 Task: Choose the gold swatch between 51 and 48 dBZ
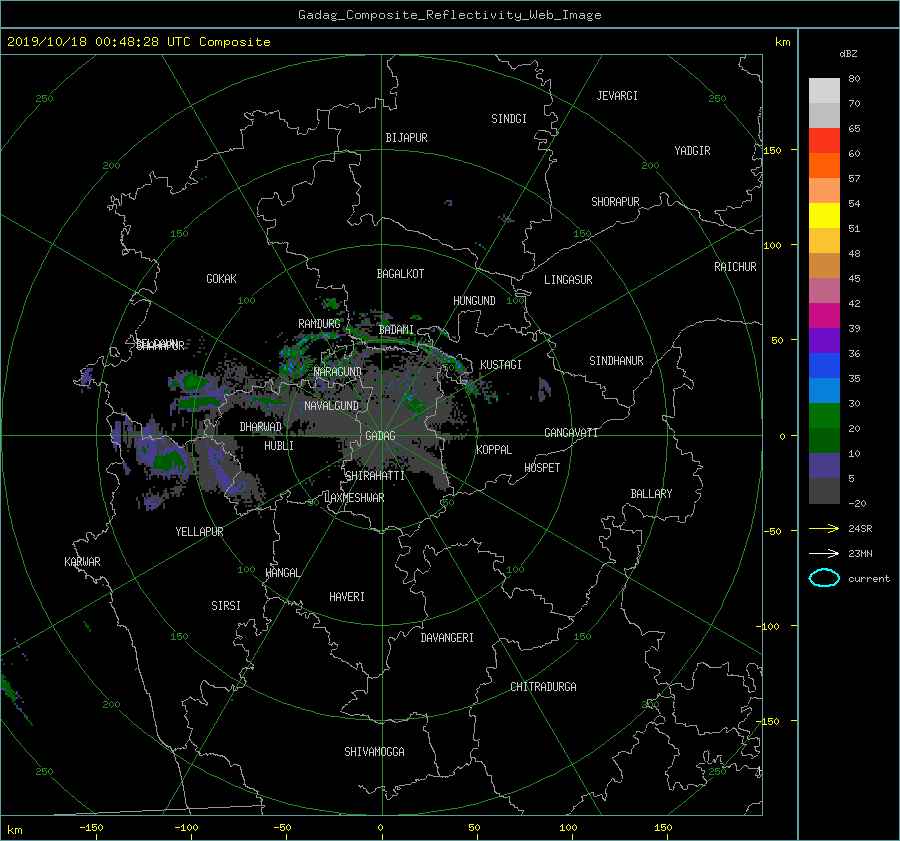(x=824, y=241)
